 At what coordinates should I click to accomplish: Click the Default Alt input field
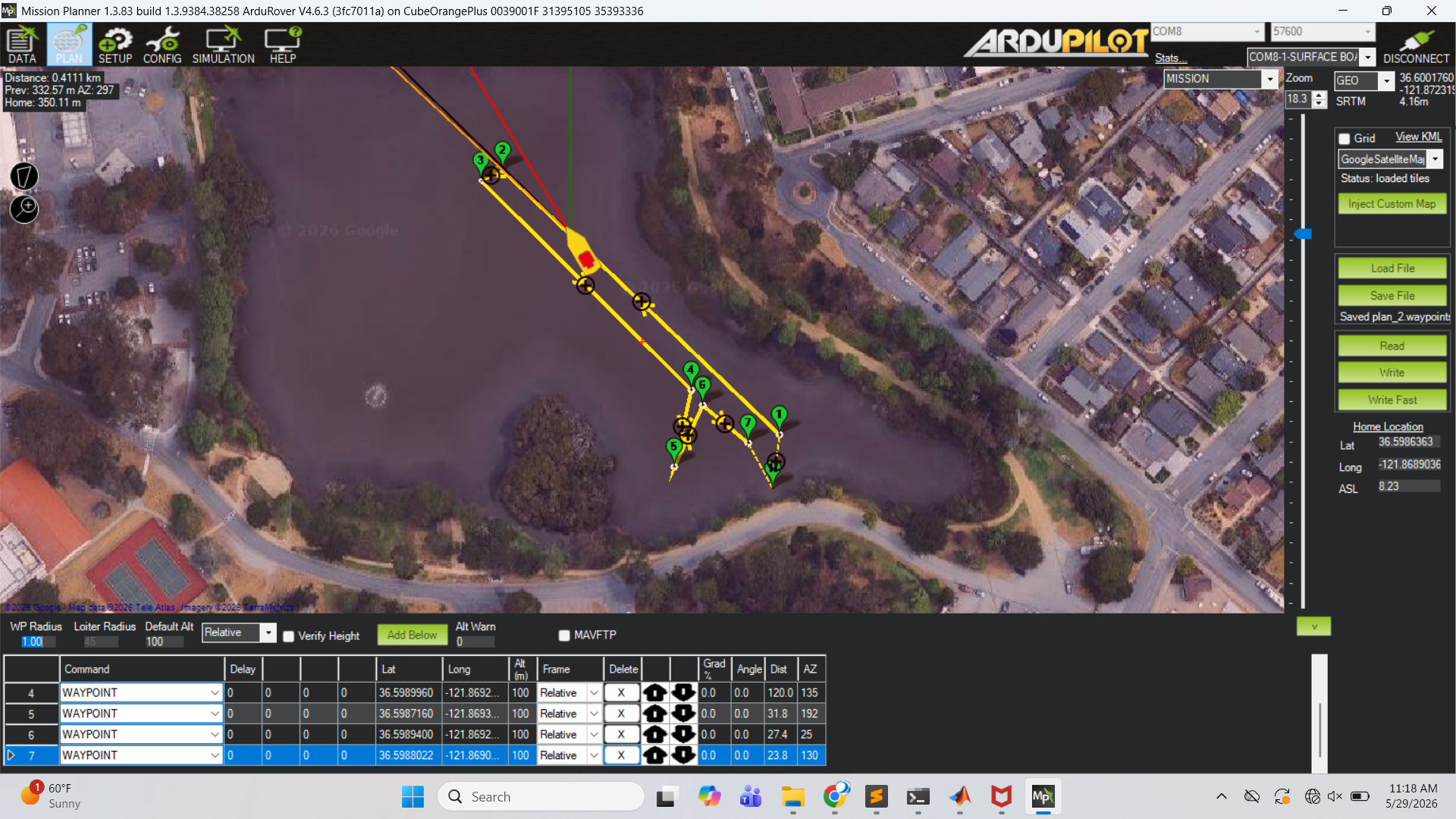click(x=164, y=642)
